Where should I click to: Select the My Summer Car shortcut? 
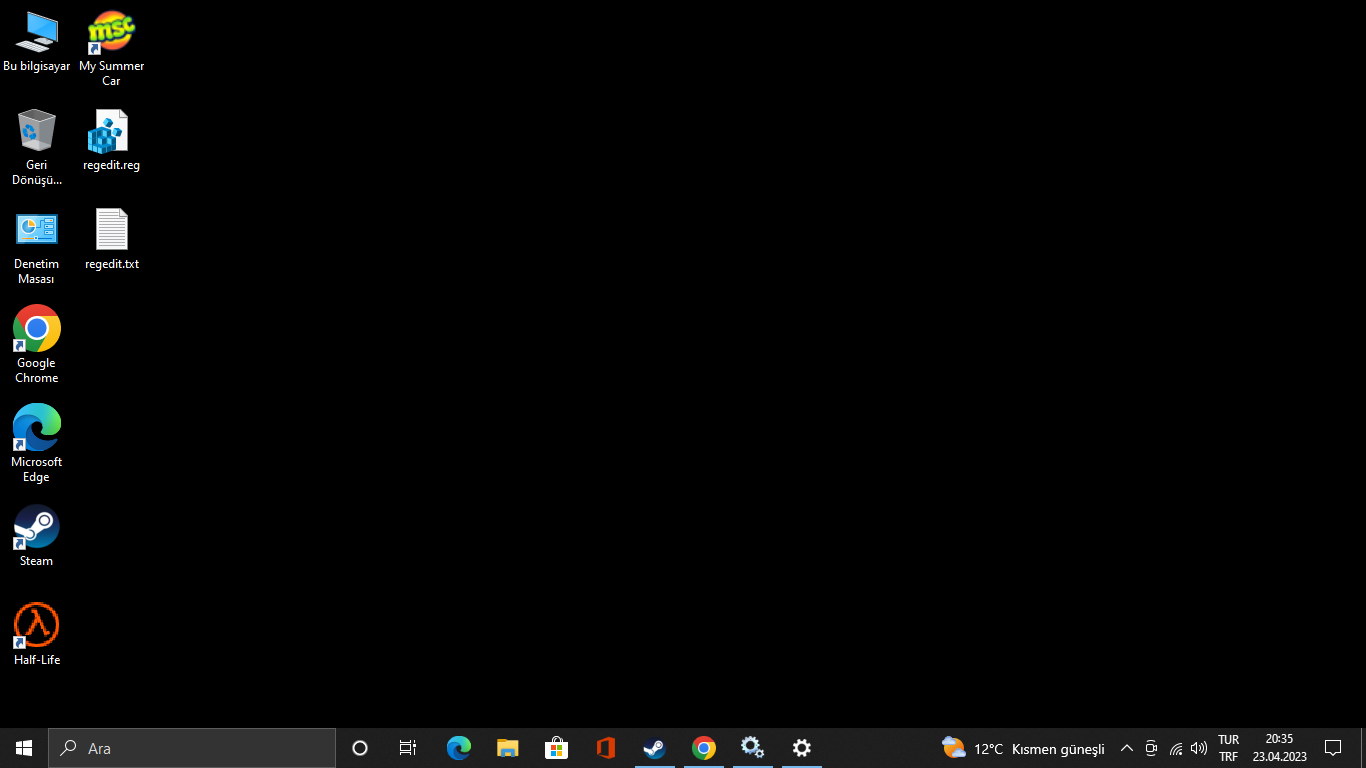click(112, 48)
